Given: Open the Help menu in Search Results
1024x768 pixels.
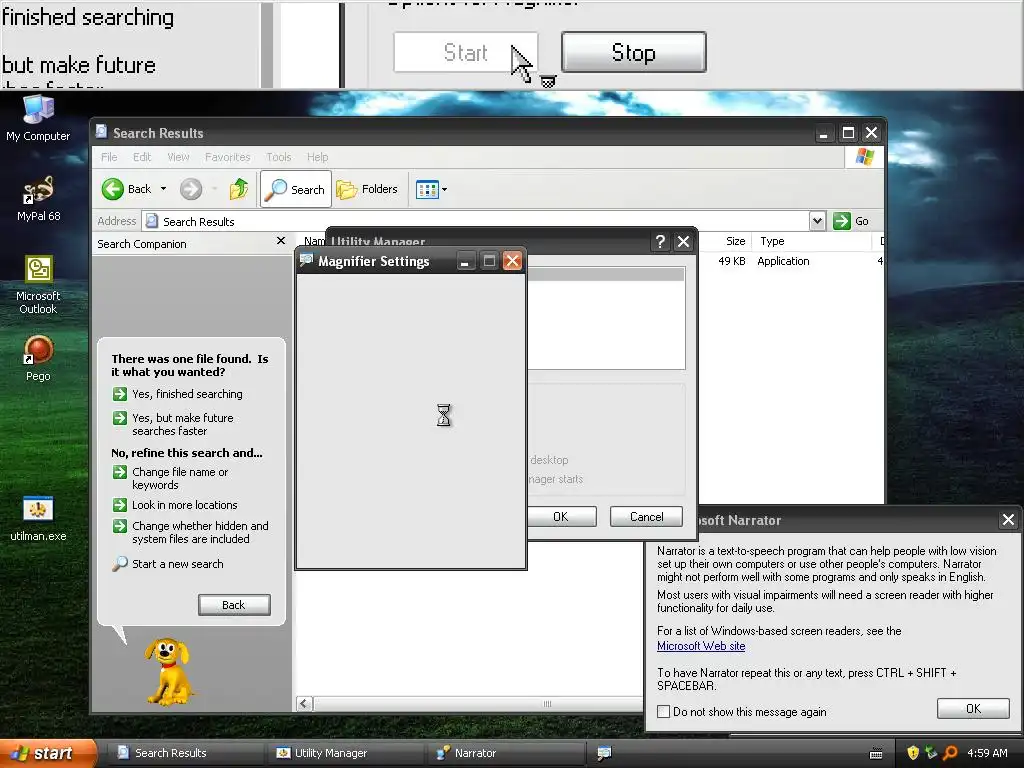Looking at the screenshot, I should [317, 157].
